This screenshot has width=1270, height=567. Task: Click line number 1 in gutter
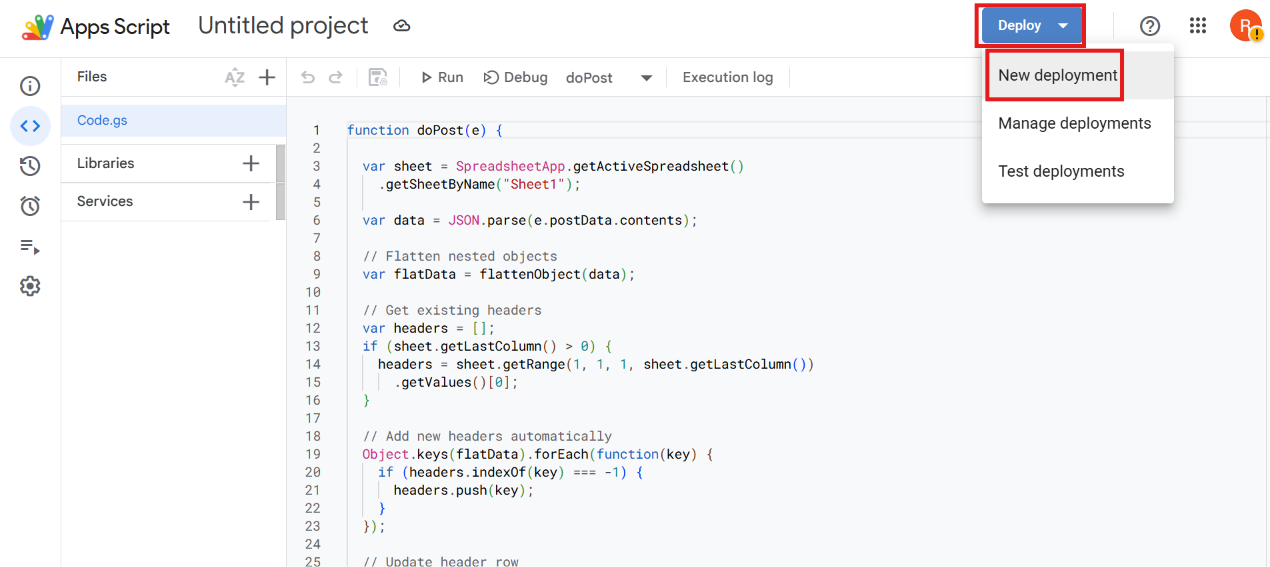(x=316, y=130)
